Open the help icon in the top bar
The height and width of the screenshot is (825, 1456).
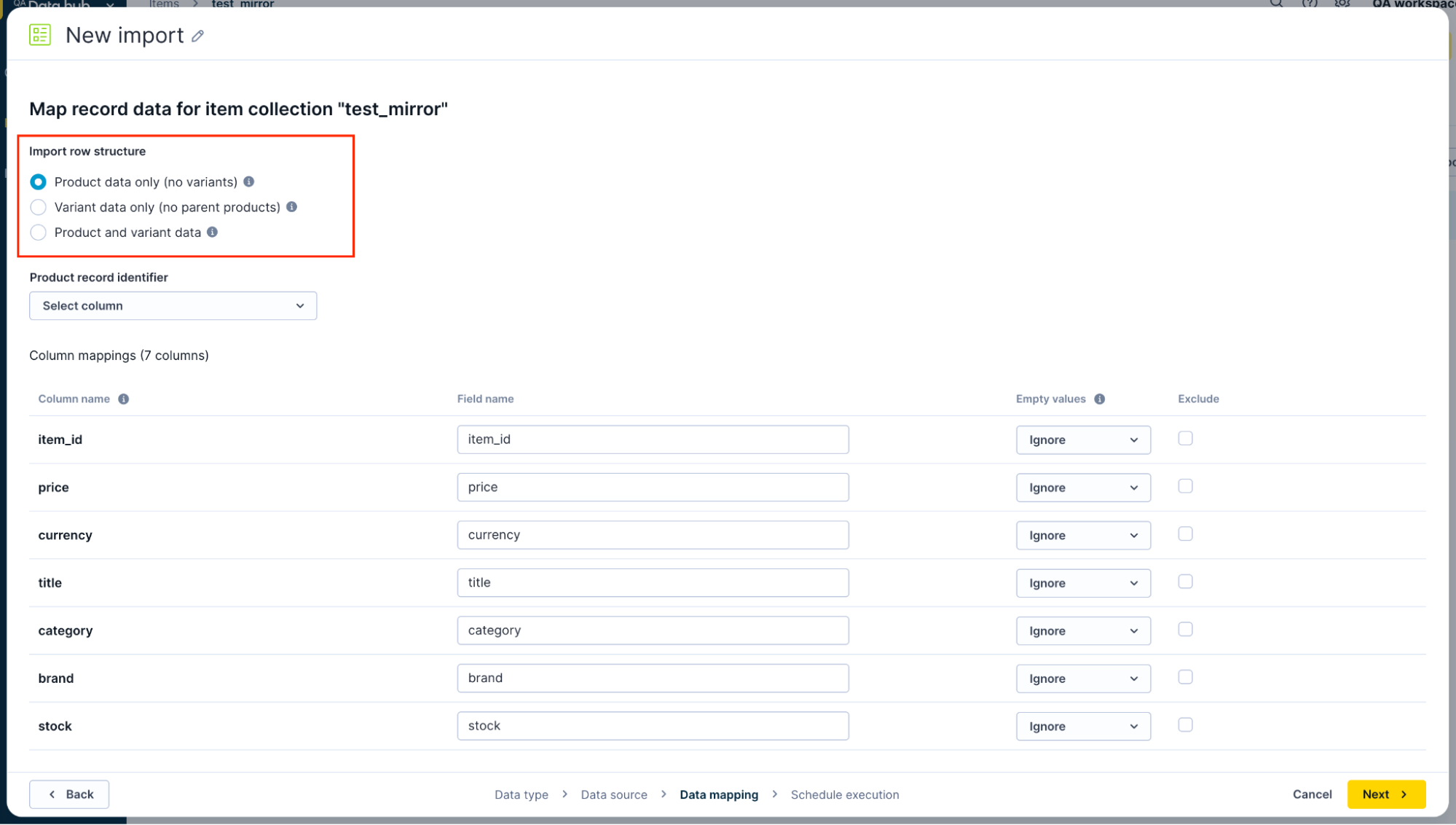[1309, 4]
